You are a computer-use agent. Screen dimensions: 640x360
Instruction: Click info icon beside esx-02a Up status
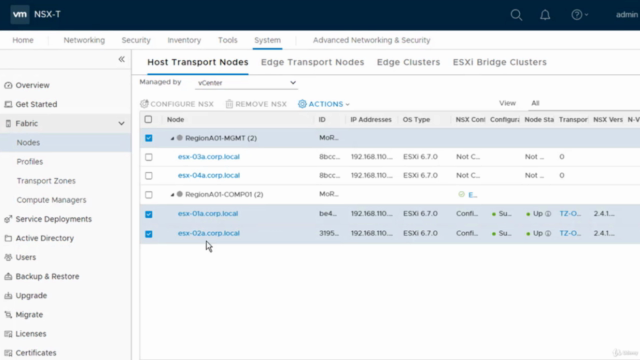point(548,233)
